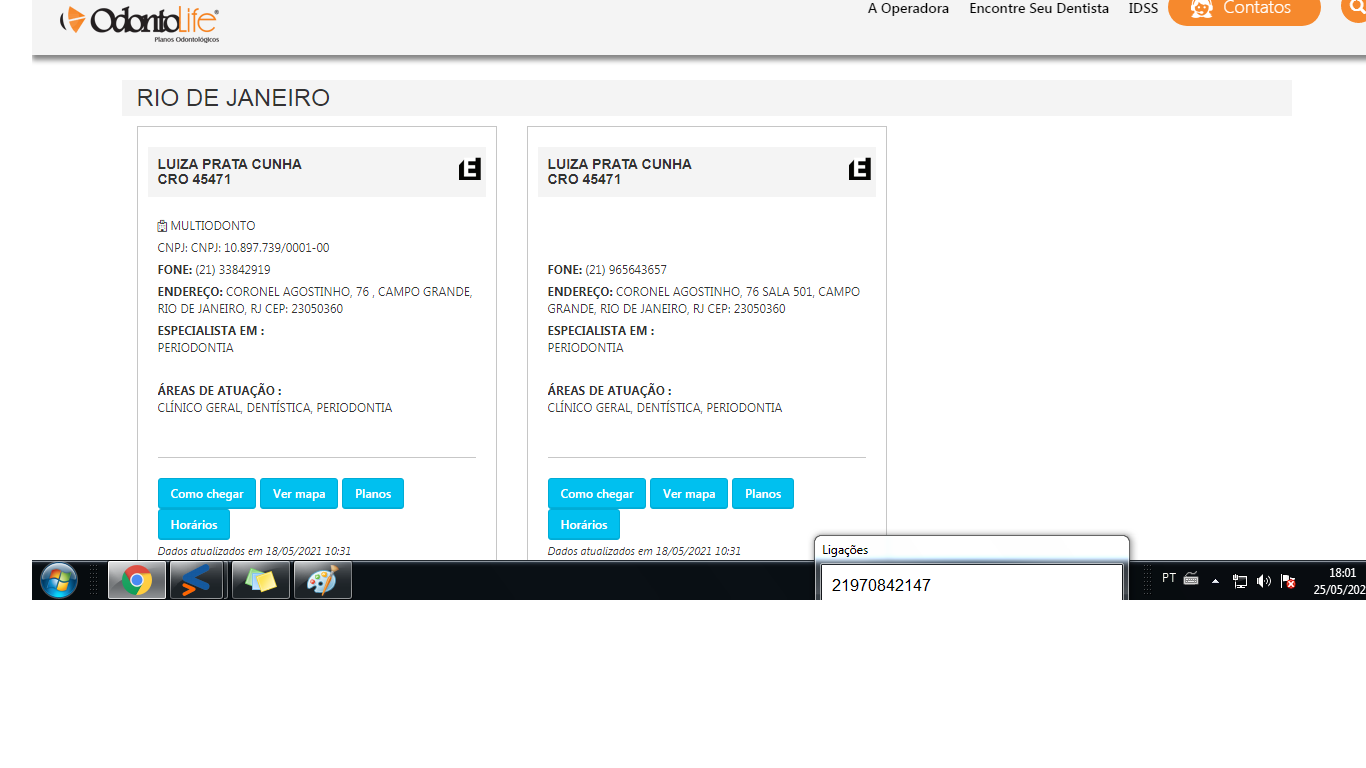1366x768 pixels.
Task: Click the volume speaker icon
Action: point(1264,581)
